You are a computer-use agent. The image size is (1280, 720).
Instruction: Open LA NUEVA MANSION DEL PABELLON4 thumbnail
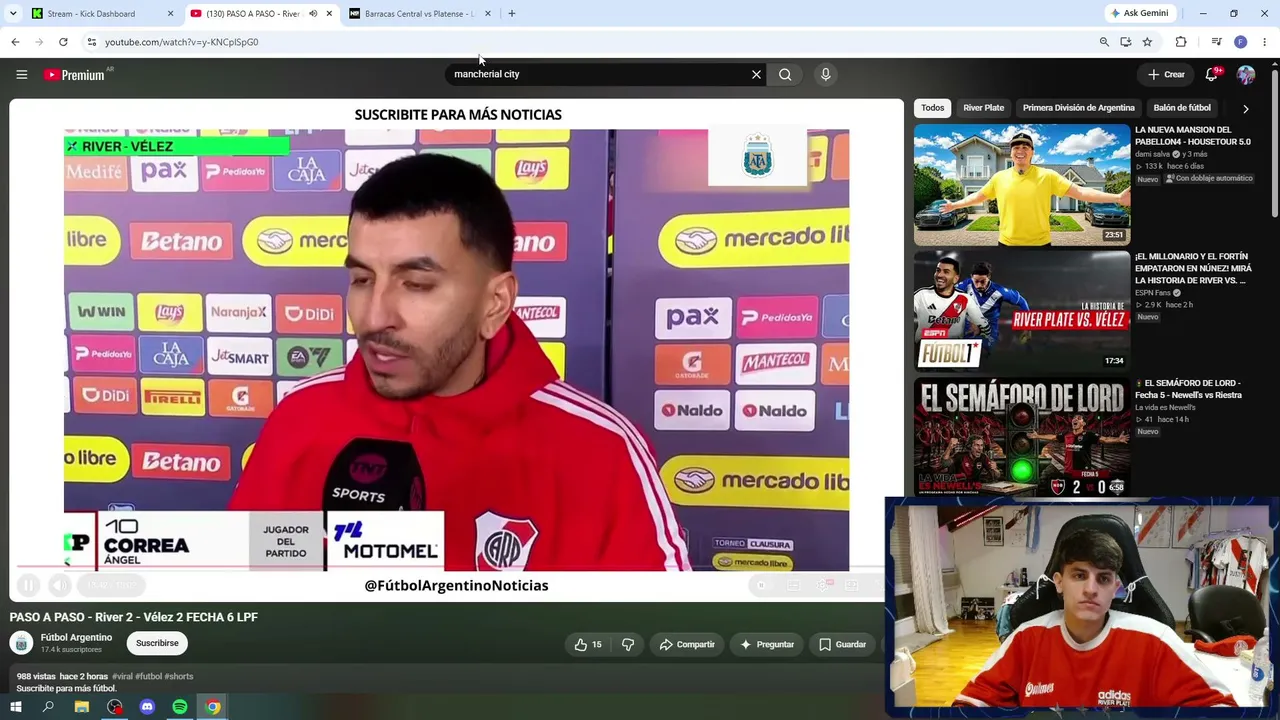pos(1022,184)
